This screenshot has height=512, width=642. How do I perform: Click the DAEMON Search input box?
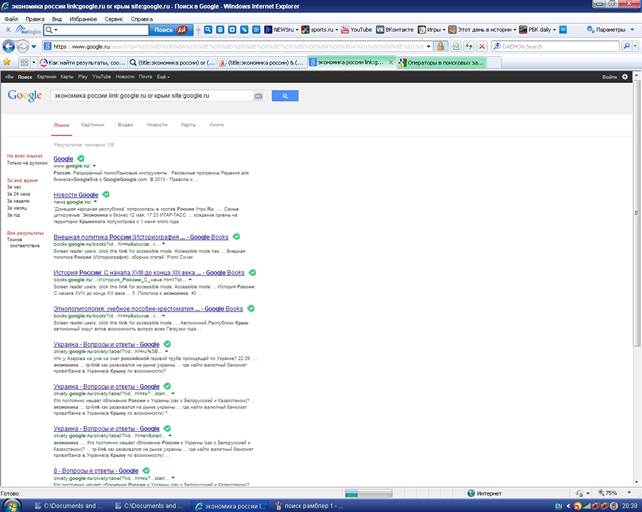pos(555,46)
